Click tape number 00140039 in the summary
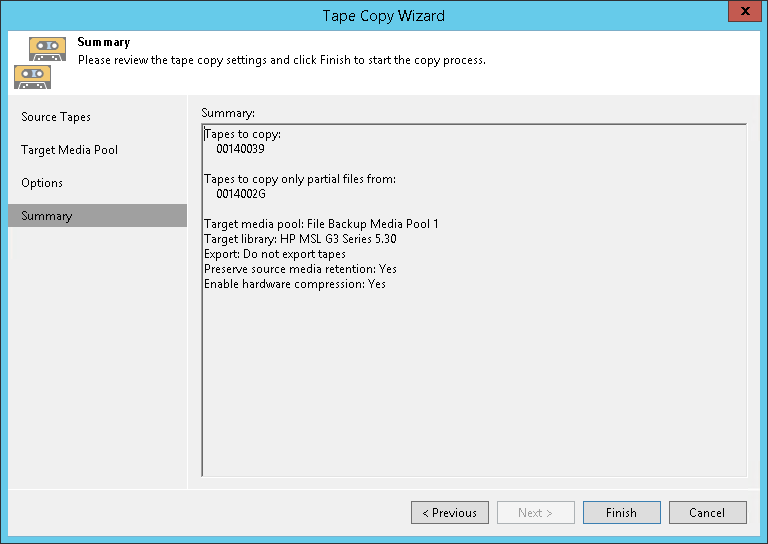Screen dimensions: 768x544 240,149
